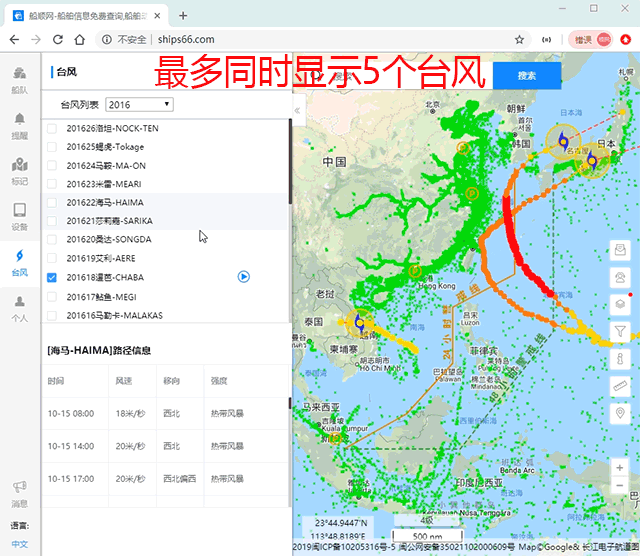This screenshot has width=640, height=556.
Task: Check typhoon 201621 SARIKA
Action: tap(52, 221)
